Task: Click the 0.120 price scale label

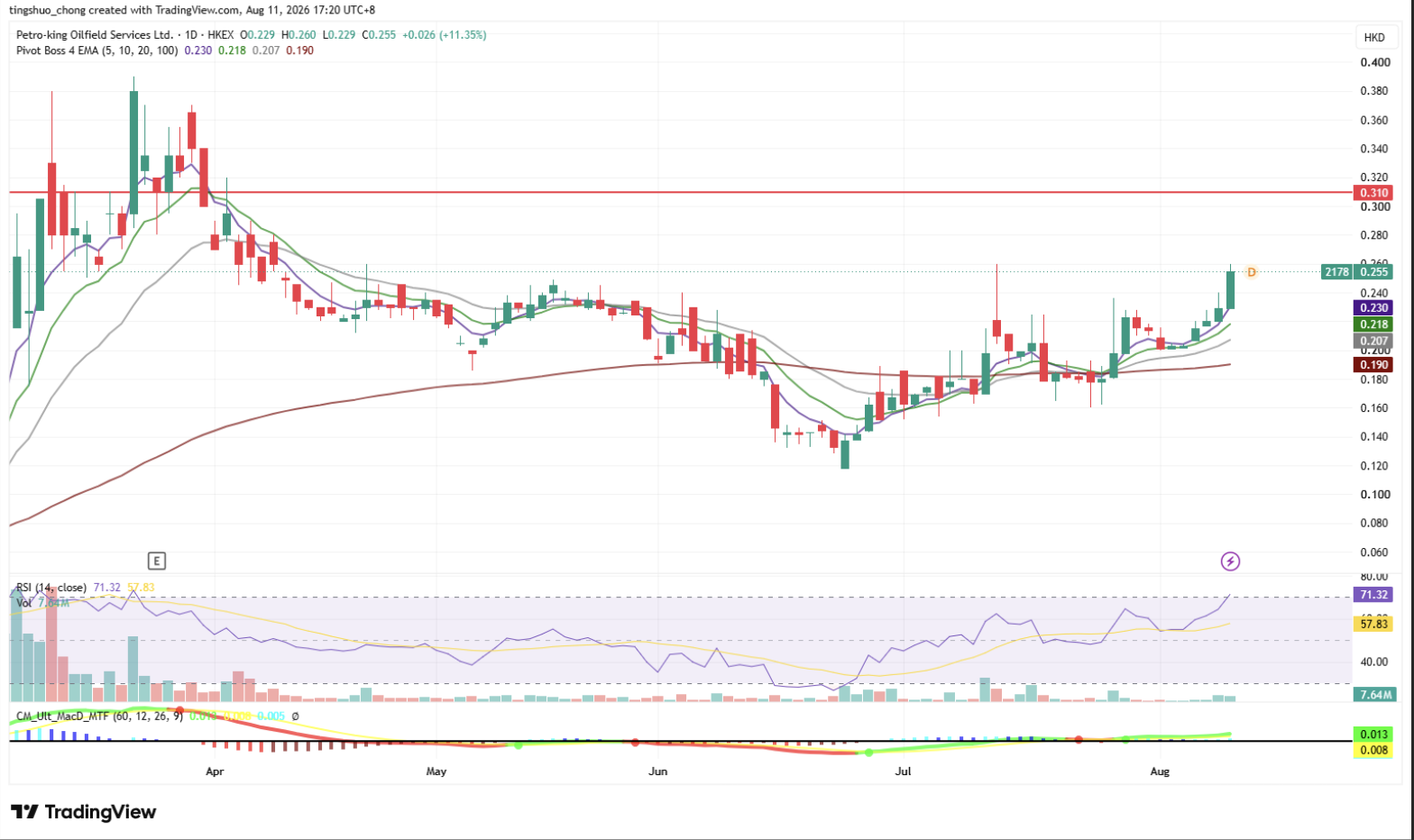Action: click(1375, 466)
